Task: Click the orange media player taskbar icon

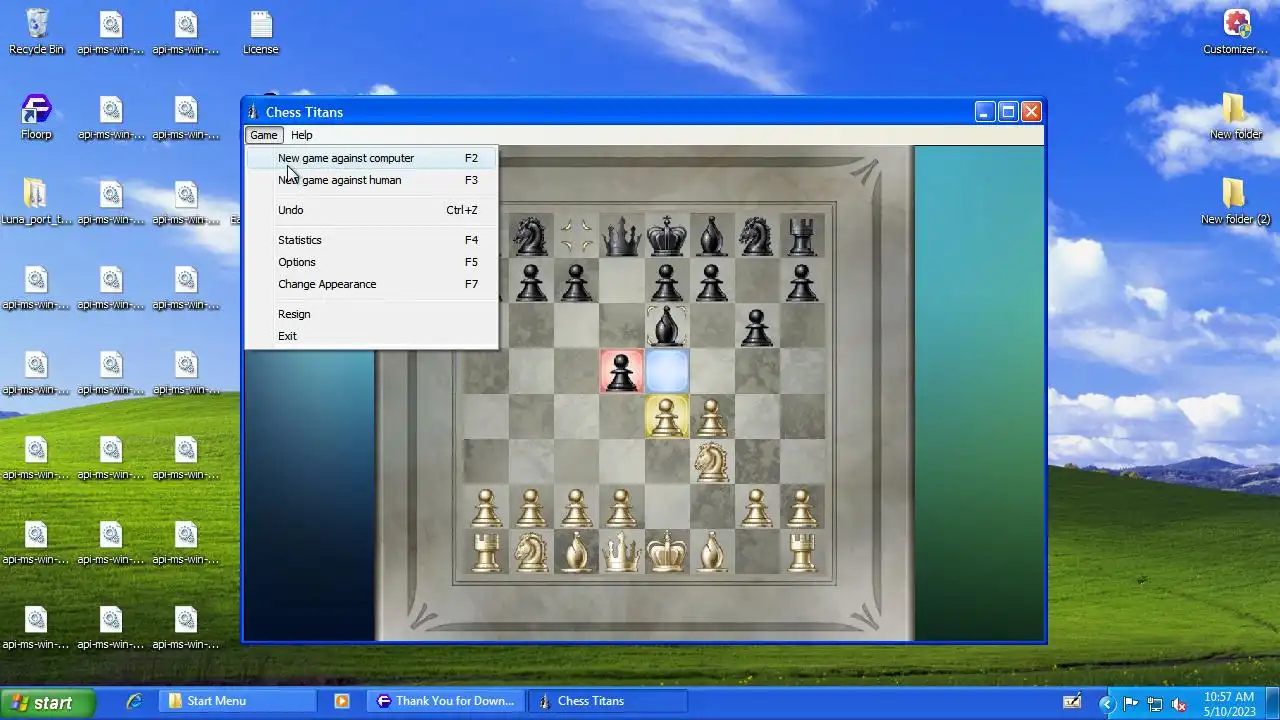Action: (342, 702)
